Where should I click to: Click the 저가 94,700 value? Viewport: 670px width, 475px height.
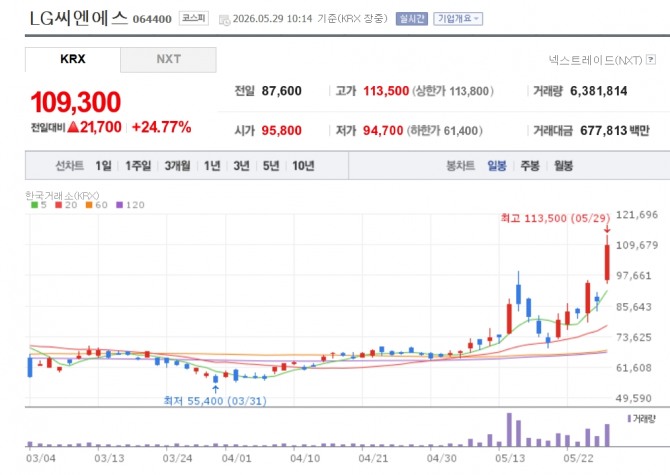(x=383, y=130)
